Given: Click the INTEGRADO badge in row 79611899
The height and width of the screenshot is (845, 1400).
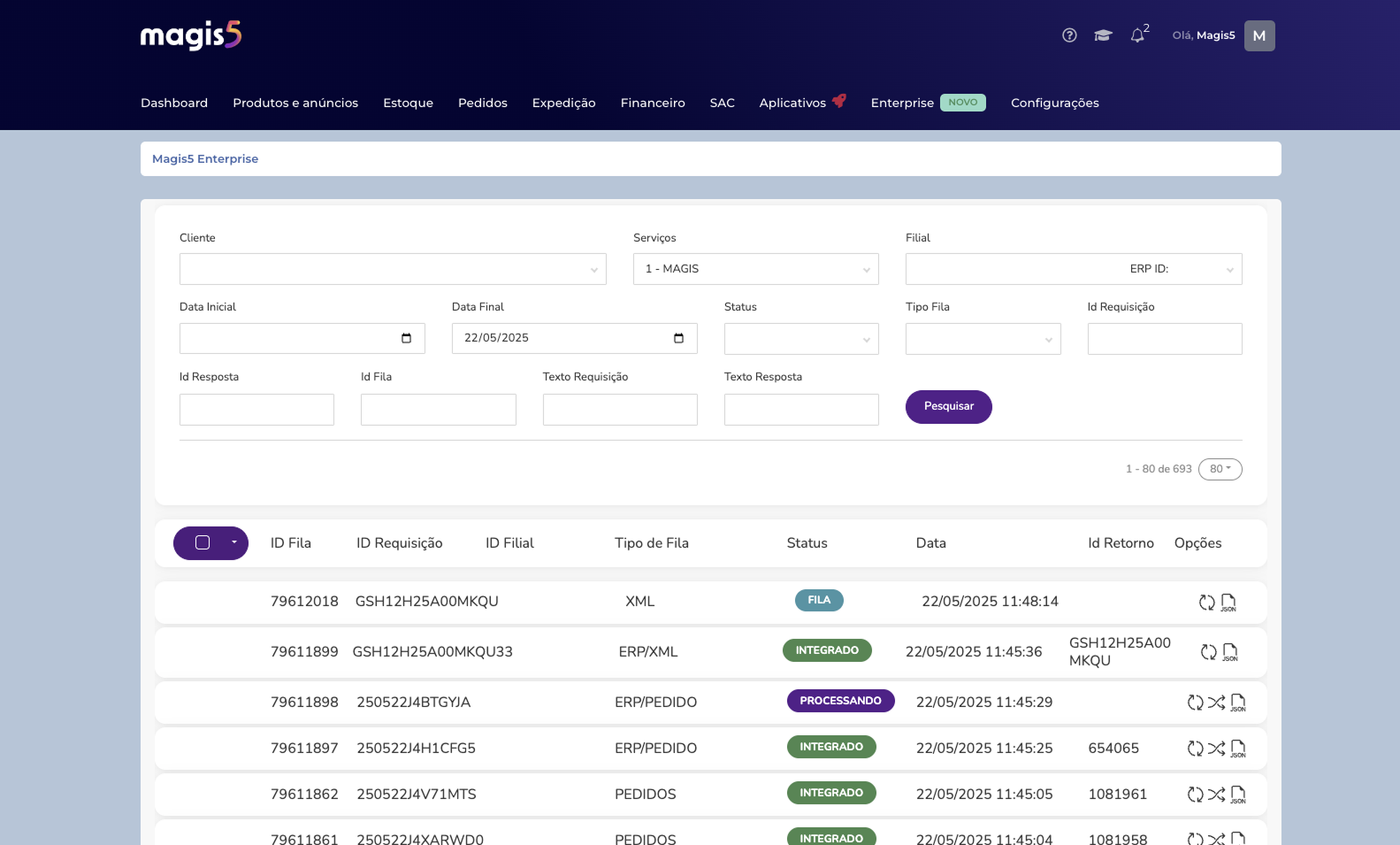Looking at the screenshot, I should click(x=827, y=650).
